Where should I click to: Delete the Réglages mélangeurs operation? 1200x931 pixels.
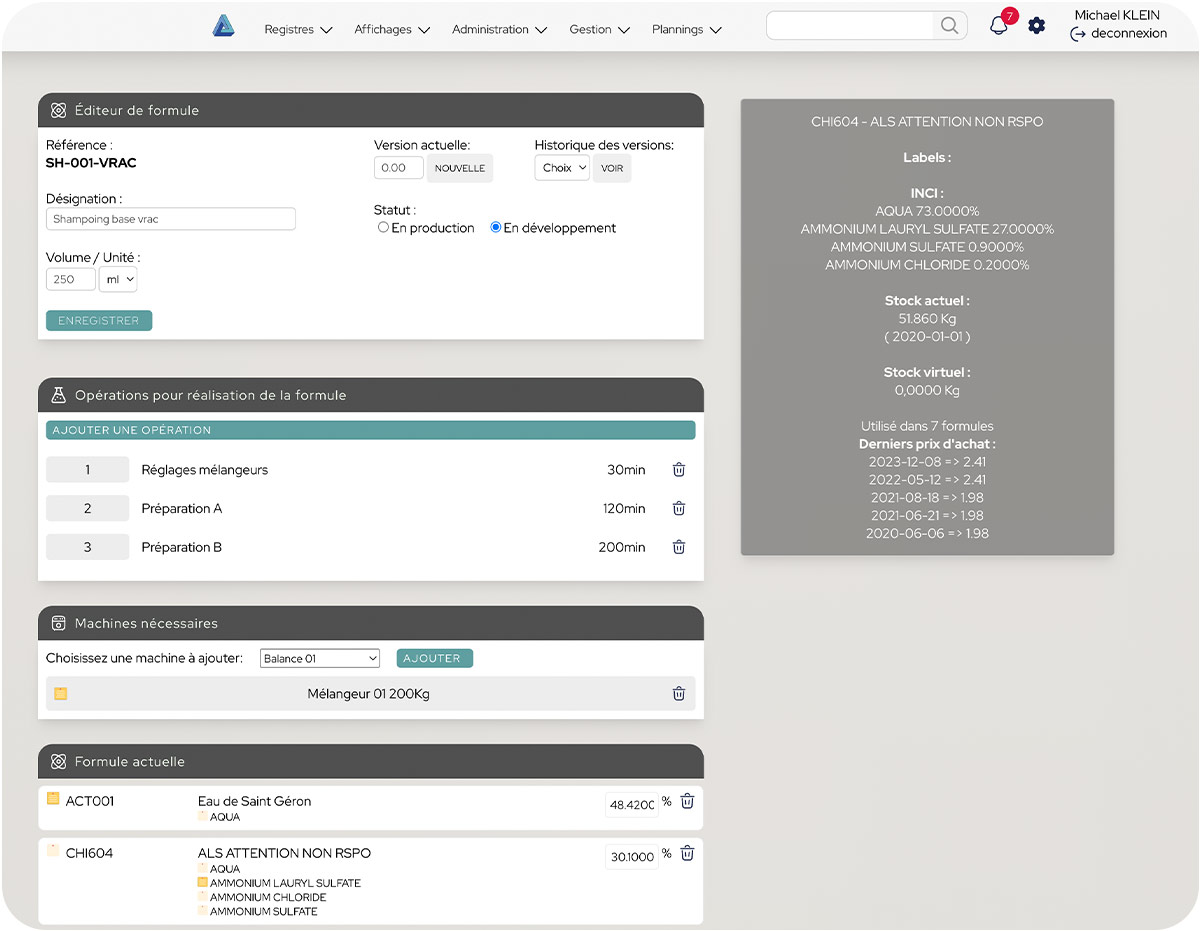678,470
